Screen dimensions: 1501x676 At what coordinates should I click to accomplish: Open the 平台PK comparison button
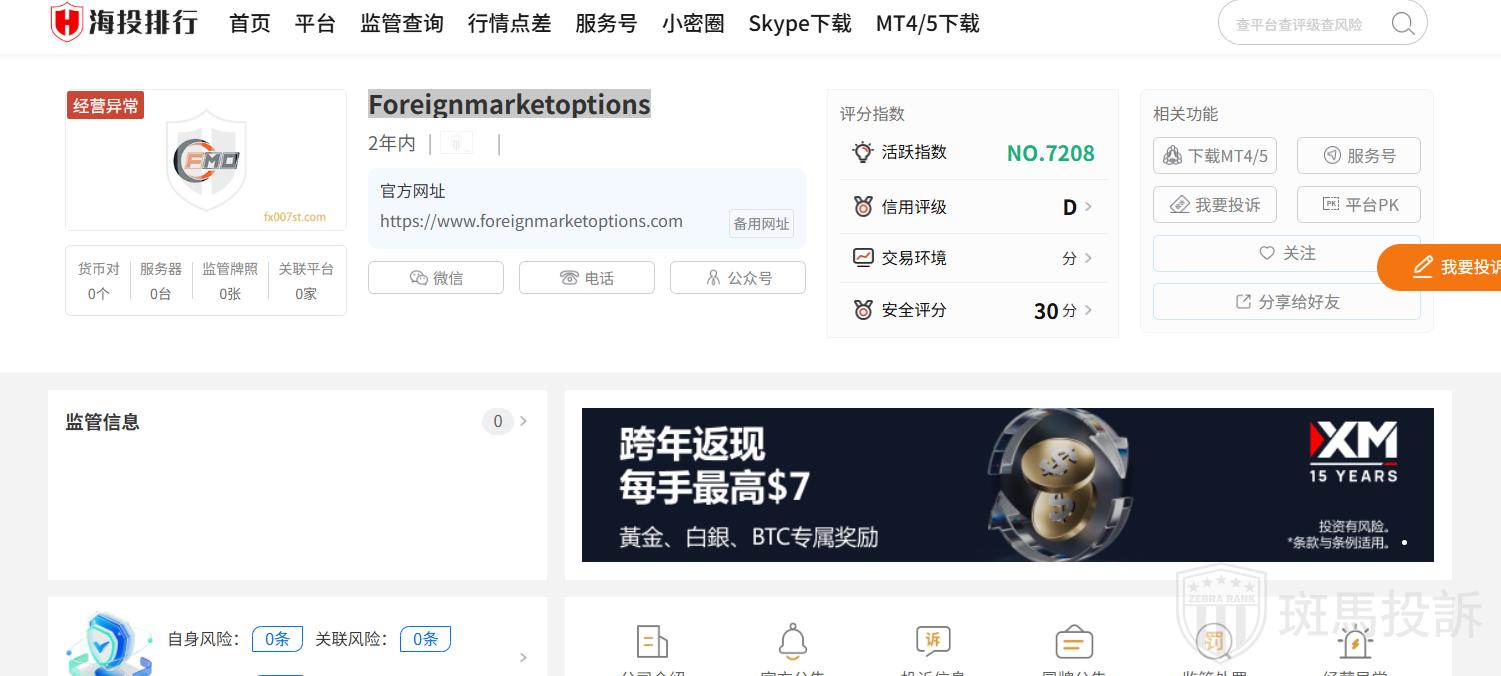click(x=1358, y=205)
